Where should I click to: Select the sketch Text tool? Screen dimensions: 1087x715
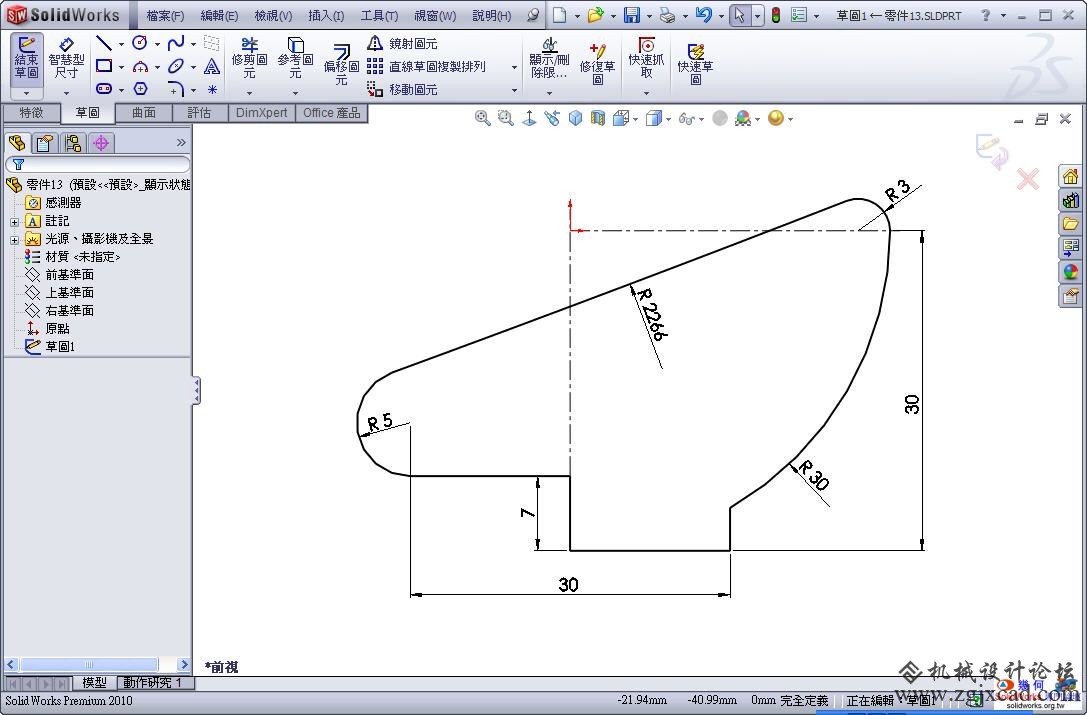[x=212, y=67]
